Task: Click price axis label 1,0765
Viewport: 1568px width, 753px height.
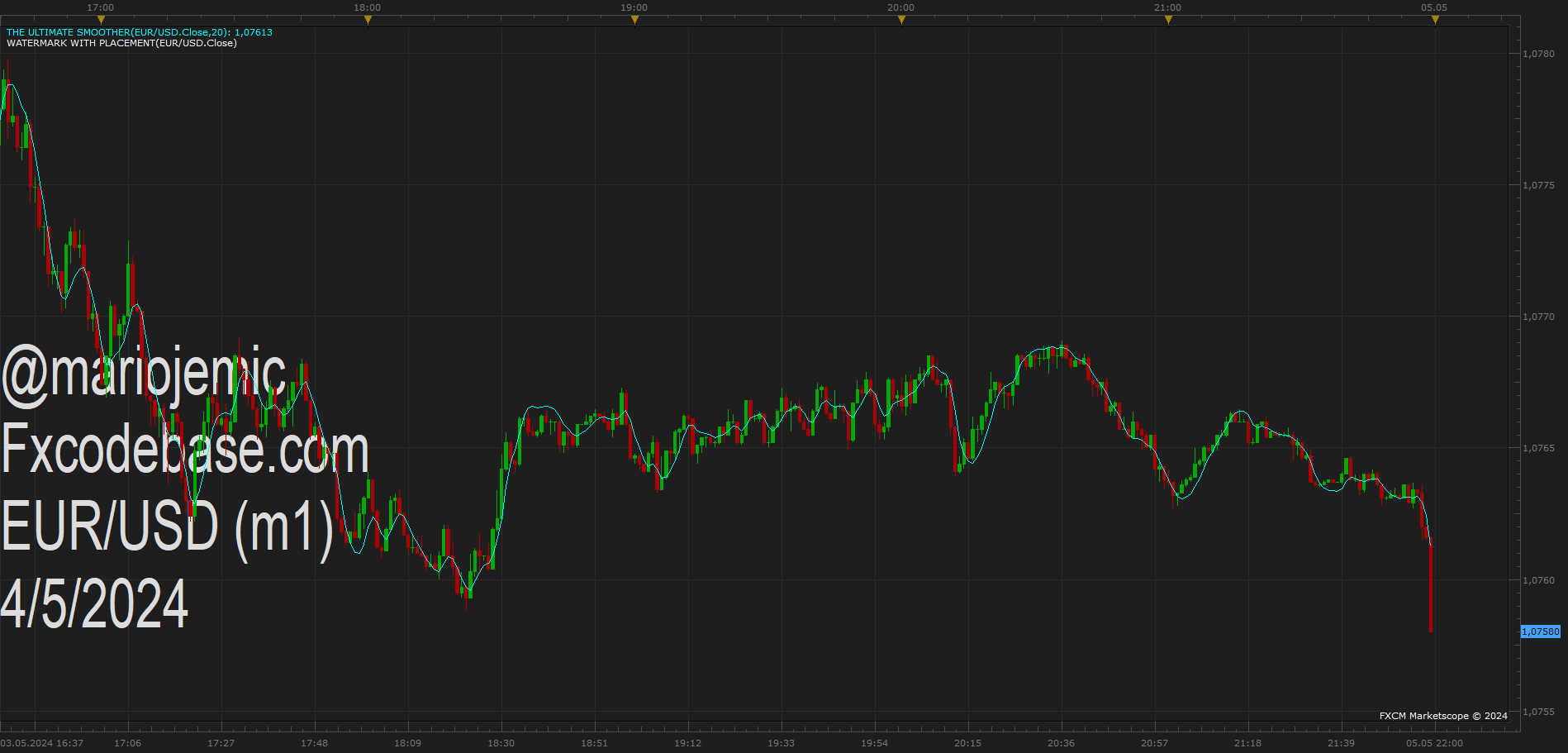Action: [1538, 448]
